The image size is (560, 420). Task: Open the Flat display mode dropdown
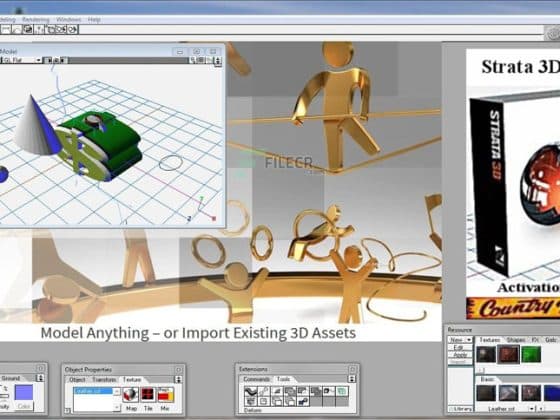[39, 60]
